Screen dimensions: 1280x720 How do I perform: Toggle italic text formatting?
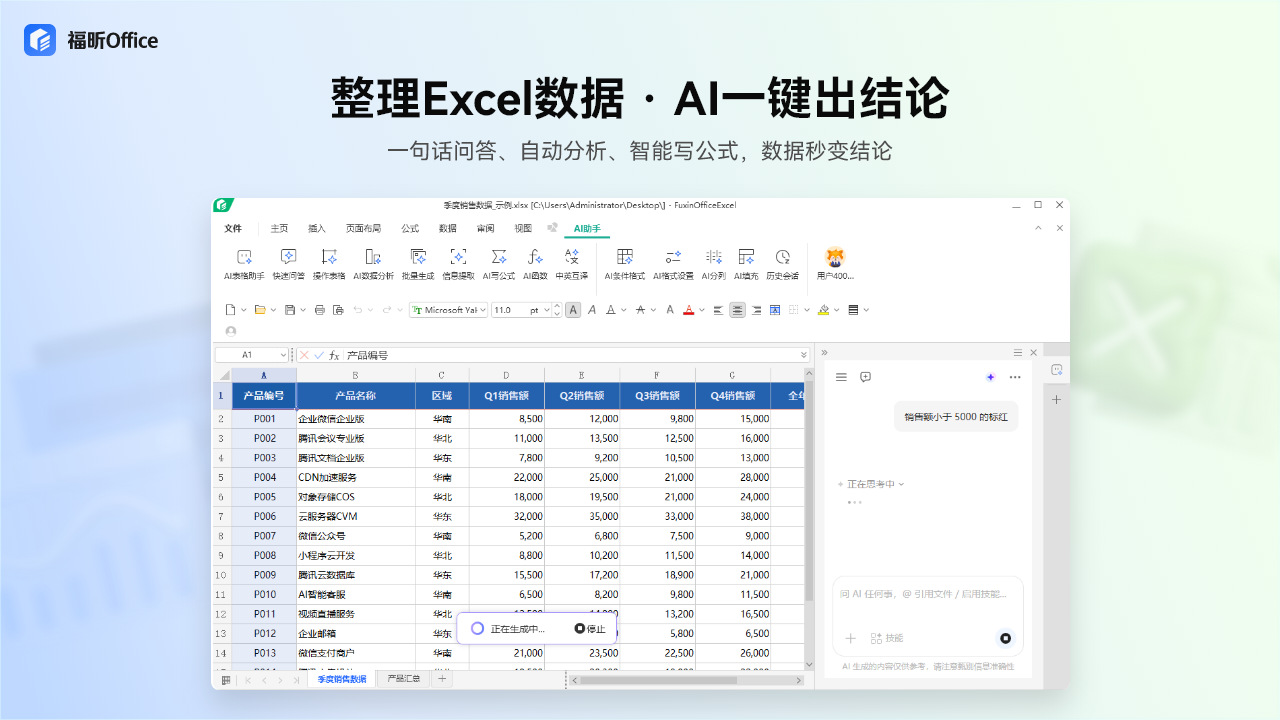(x=592, y=310)
